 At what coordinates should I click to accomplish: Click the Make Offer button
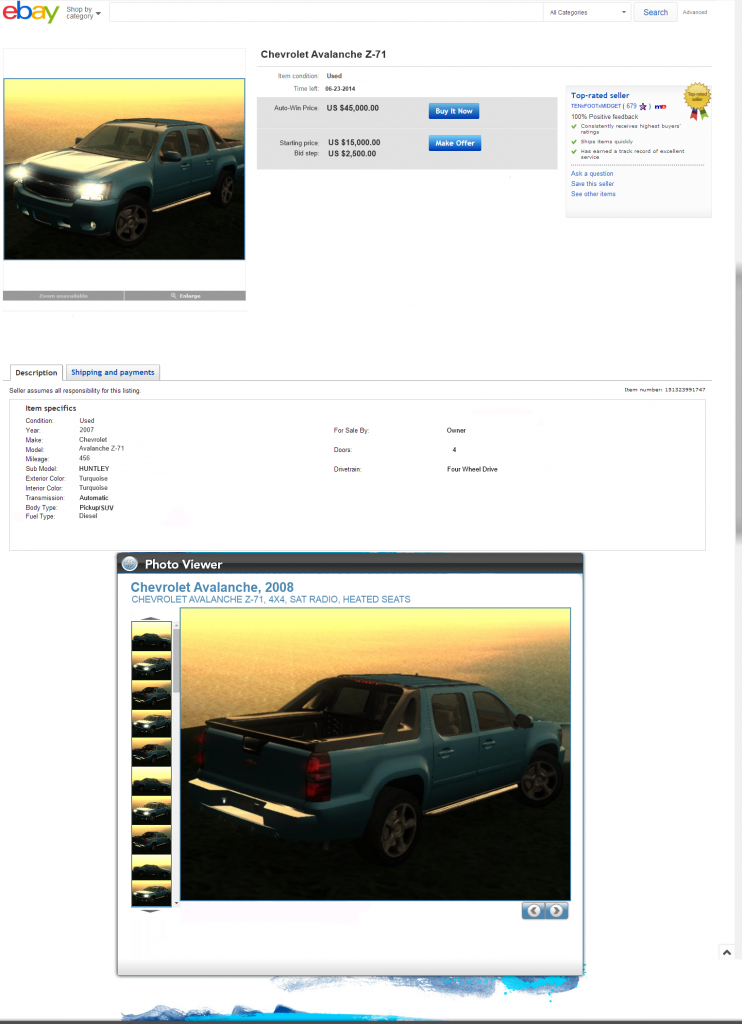(455, 143)
